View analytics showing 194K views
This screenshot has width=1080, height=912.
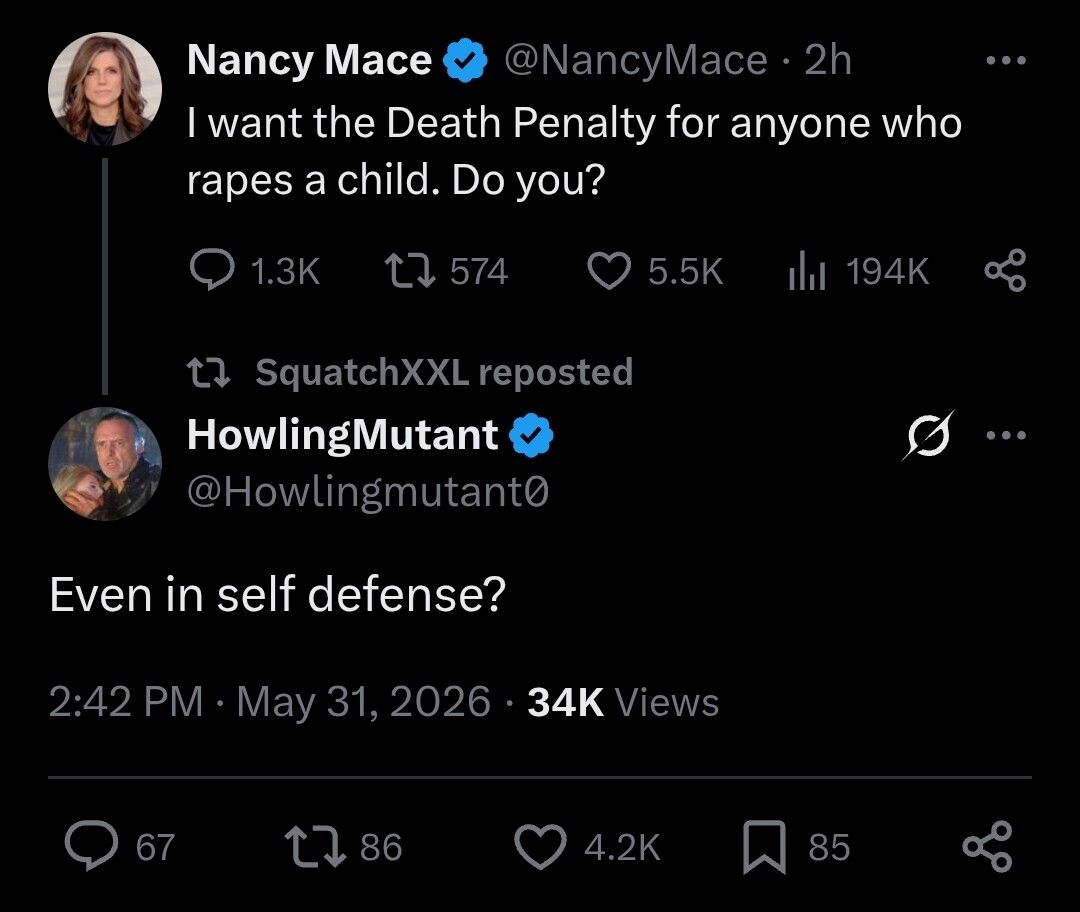point(858,271)
